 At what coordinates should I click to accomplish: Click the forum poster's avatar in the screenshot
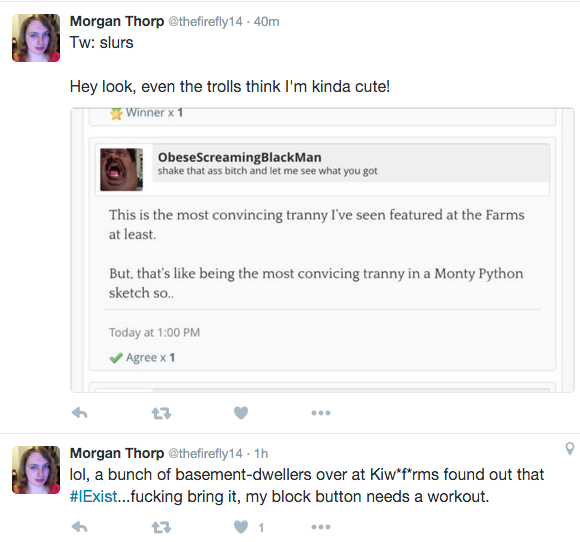click(121, 169)
